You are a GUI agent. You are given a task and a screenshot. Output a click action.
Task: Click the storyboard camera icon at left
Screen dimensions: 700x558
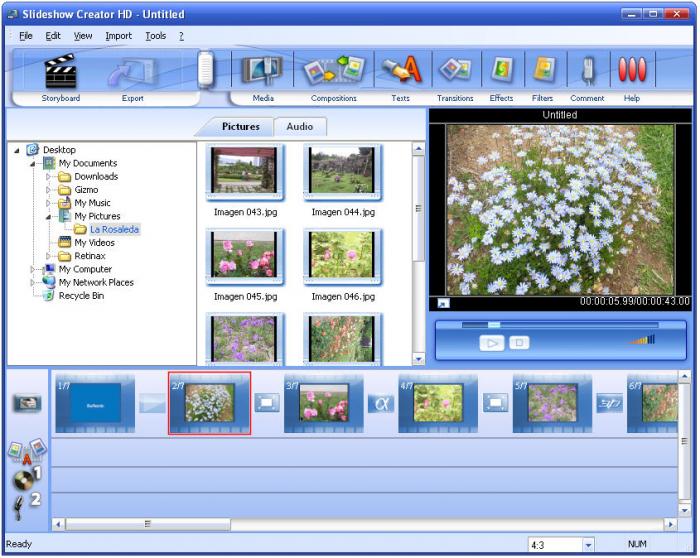pos(27,404)
